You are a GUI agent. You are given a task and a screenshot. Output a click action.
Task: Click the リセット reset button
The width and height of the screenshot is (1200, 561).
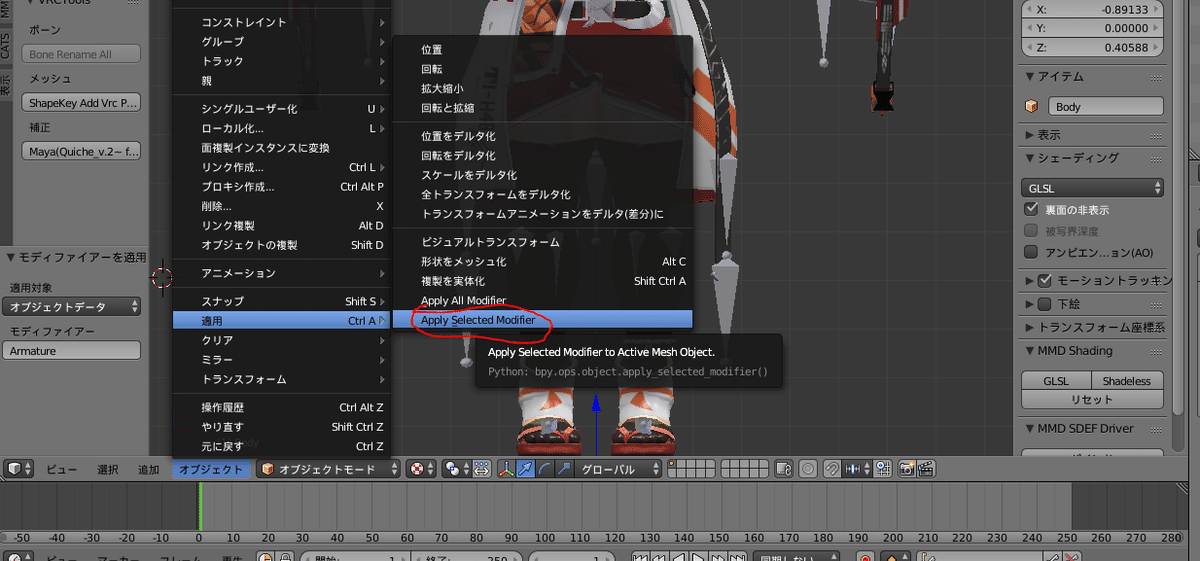click(x=1092, y=399)
